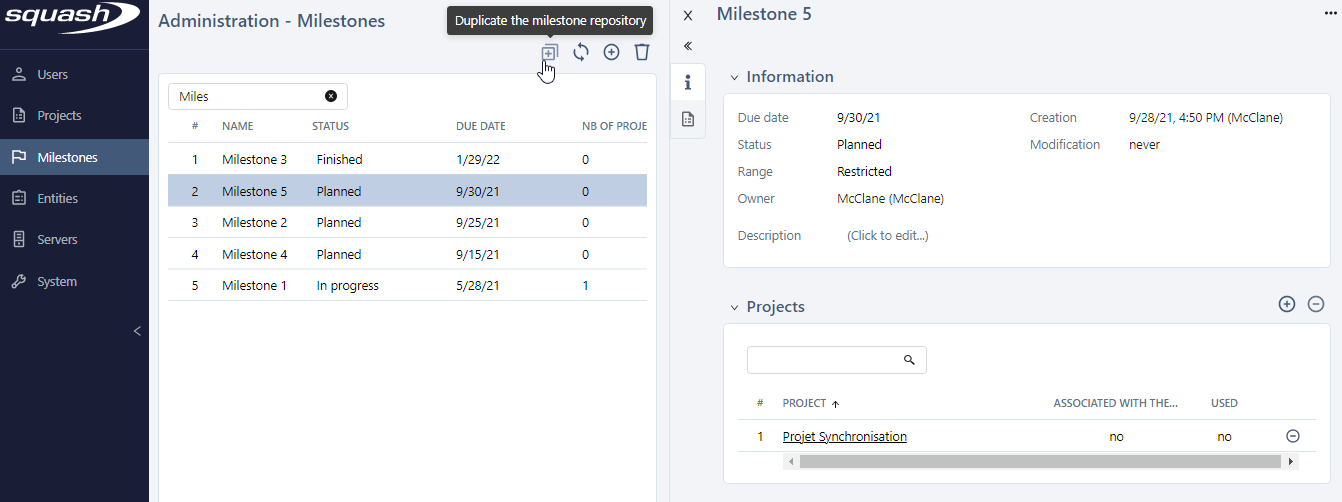Screen dimensions: 1342x502
Task: Go to the Servers section
Action: pyautogui.click(x=57, y=240)
